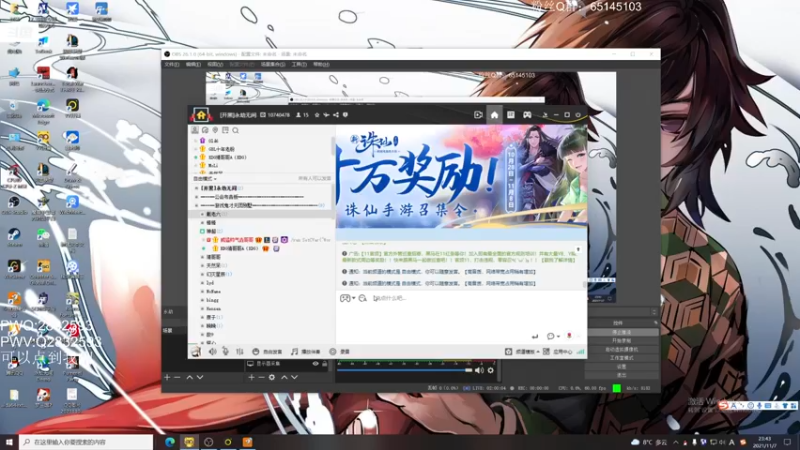Move source up arrow in OBS sources
The height and width of the screenshot is (450, 800).
[x=284, y=378]
